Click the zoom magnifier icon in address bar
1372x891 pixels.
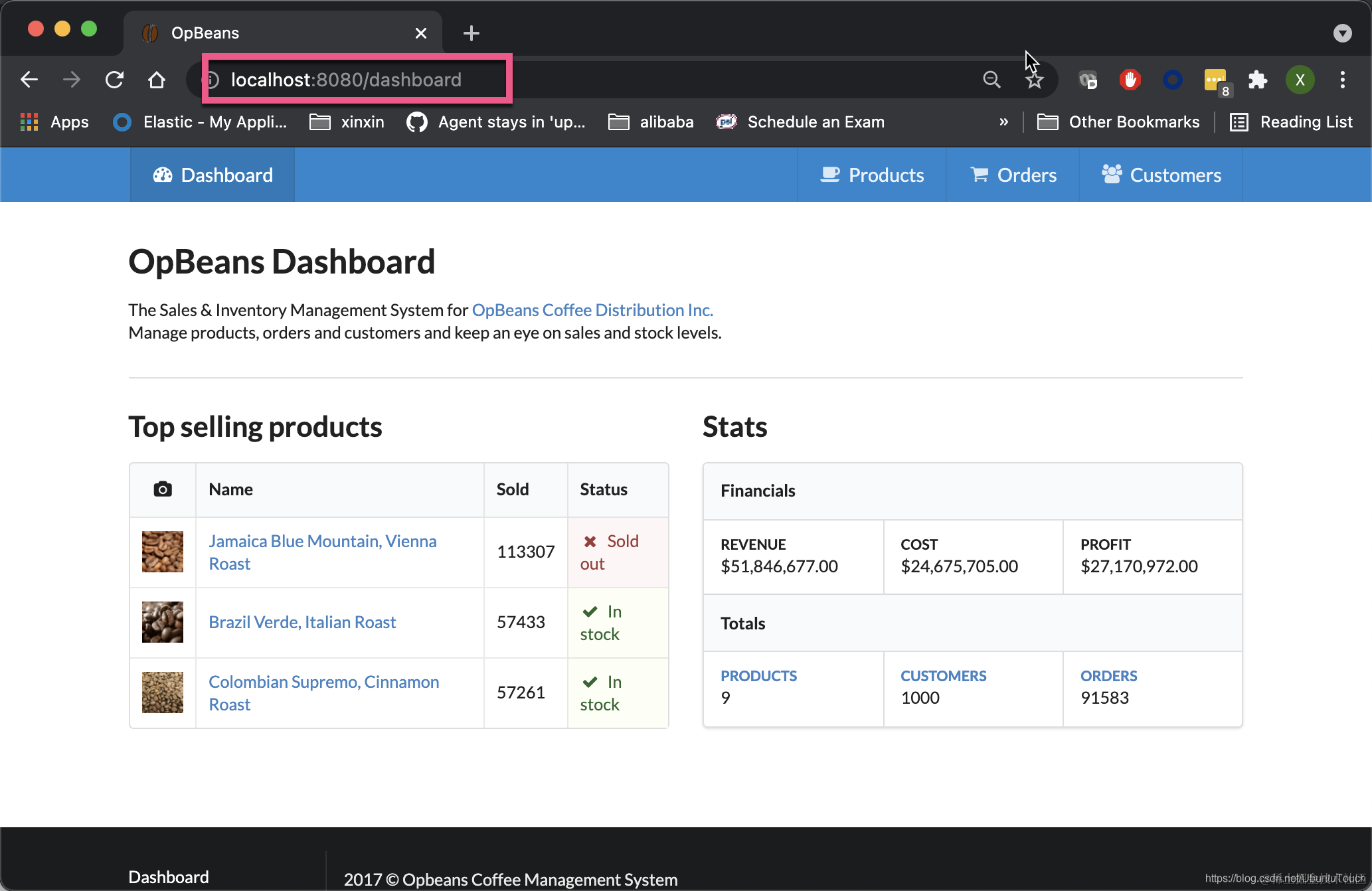(991, 80)
